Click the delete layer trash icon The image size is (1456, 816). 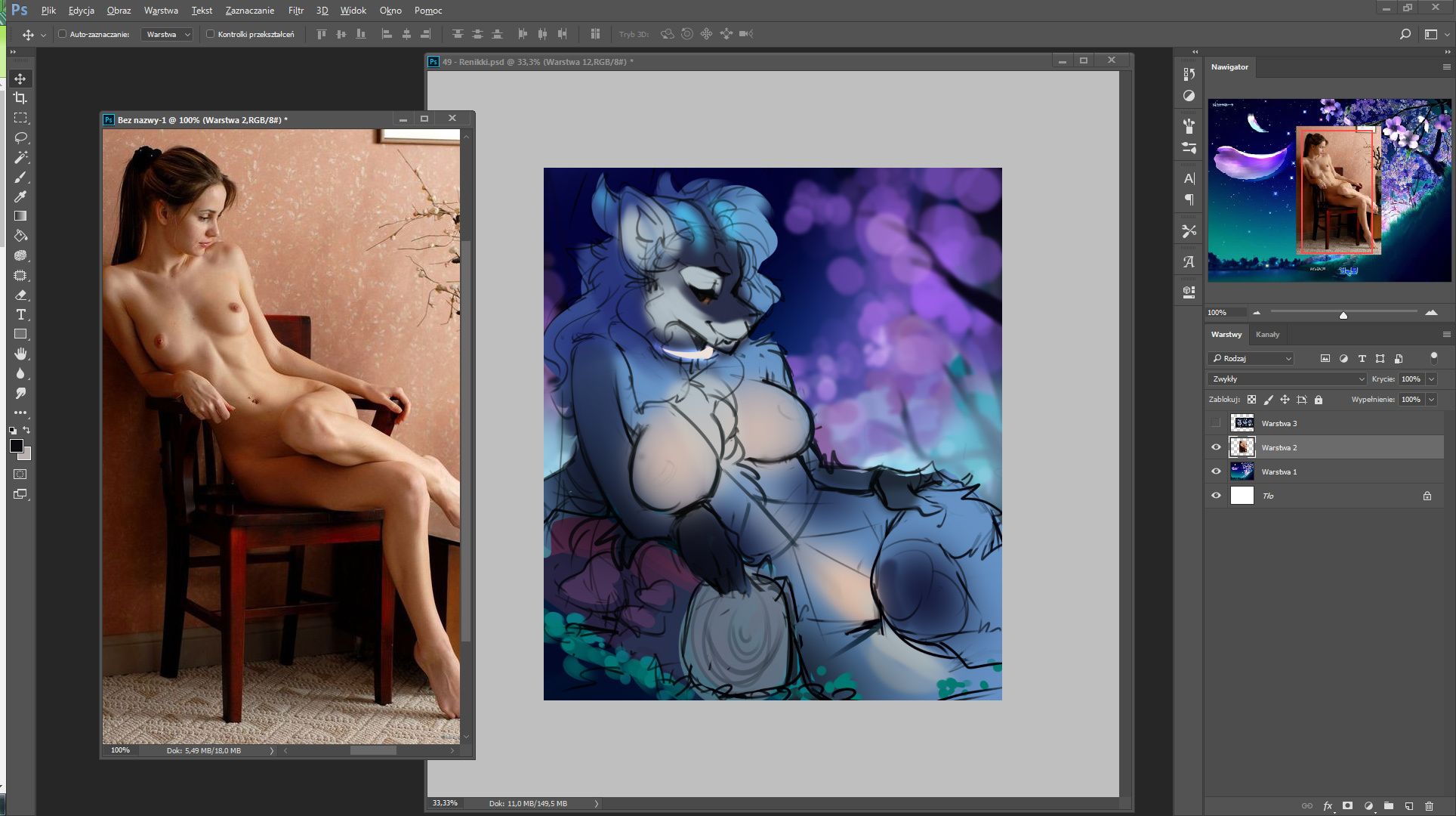click(x=1429, y=806)
